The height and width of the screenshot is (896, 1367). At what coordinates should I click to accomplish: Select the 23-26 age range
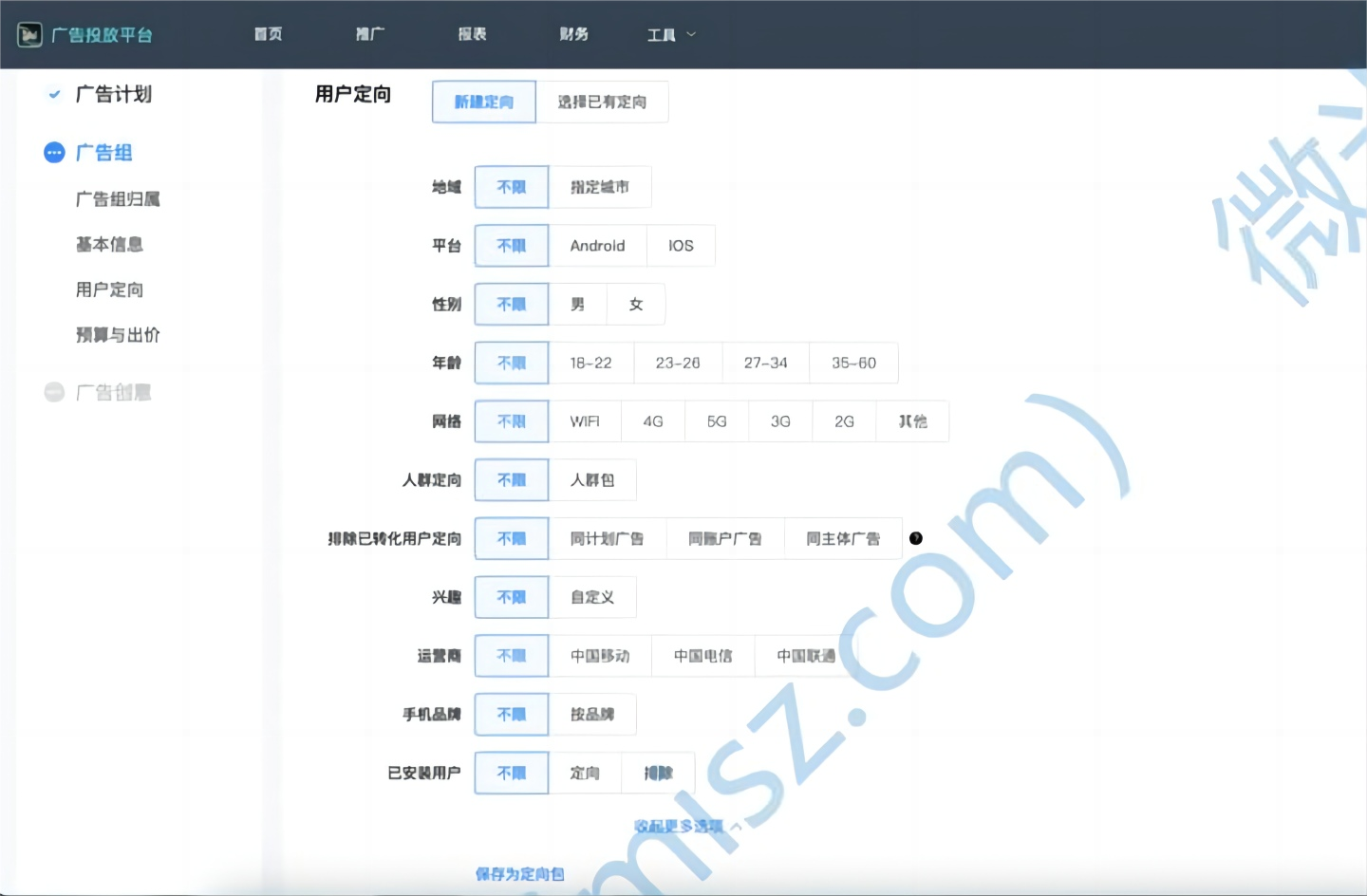[x=677, y=363]
